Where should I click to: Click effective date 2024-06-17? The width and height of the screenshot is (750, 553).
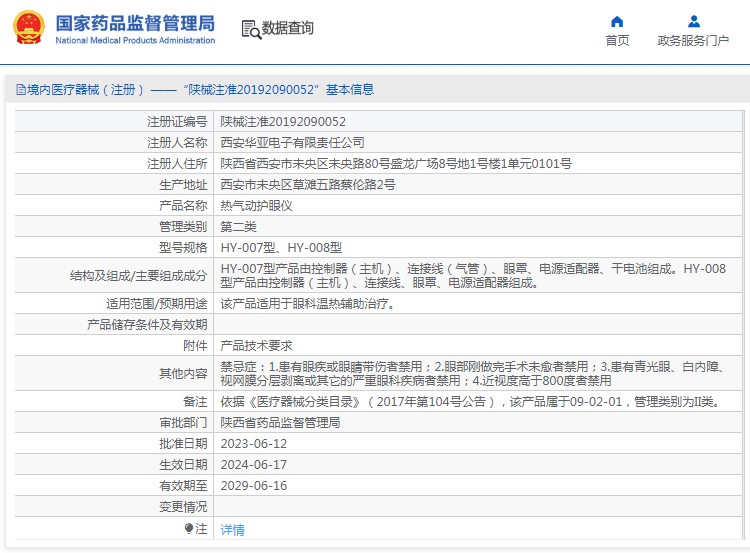click(254, 465)
